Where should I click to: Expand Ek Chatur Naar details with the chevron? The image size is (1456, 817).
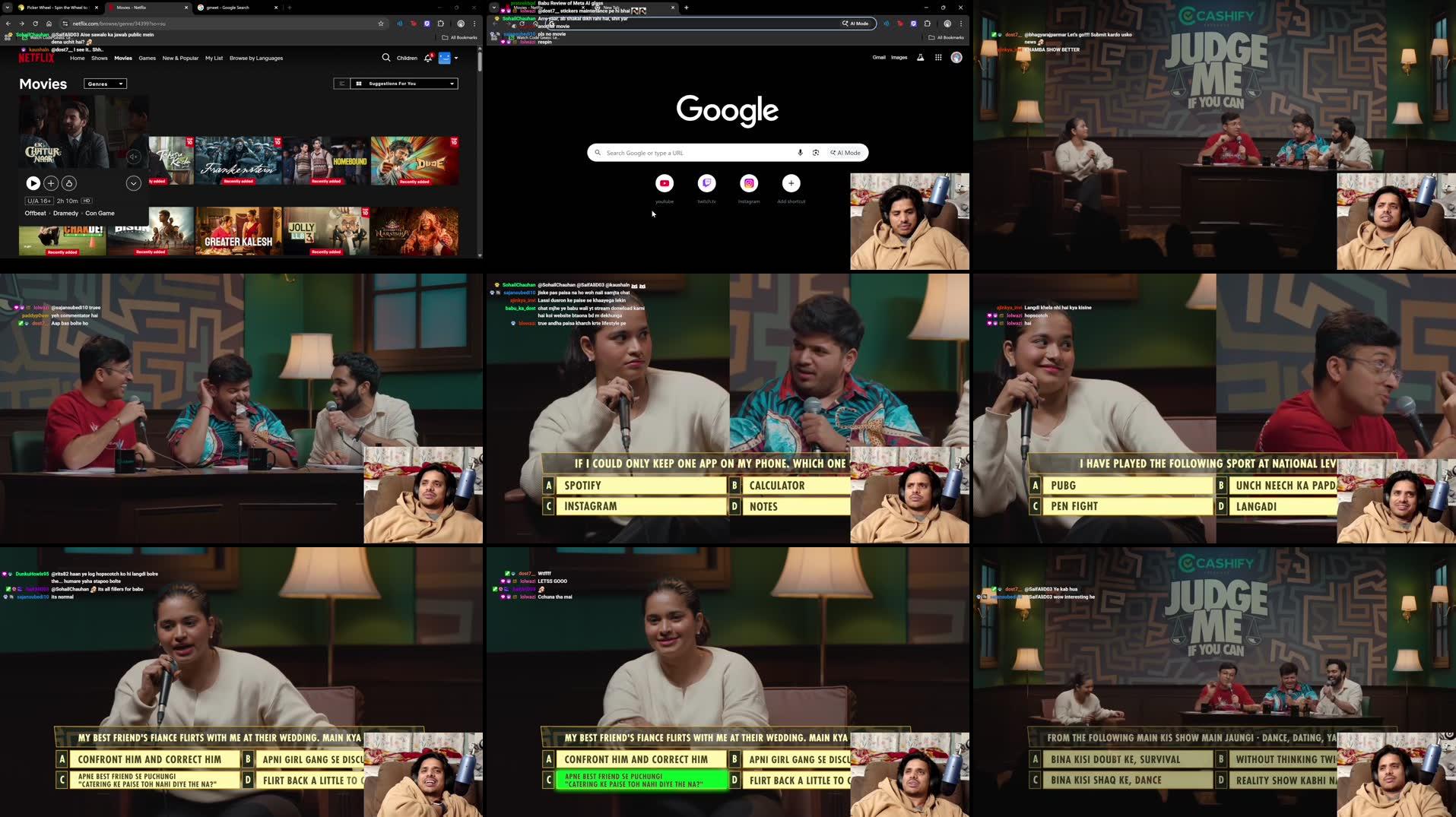click(132, 183)
